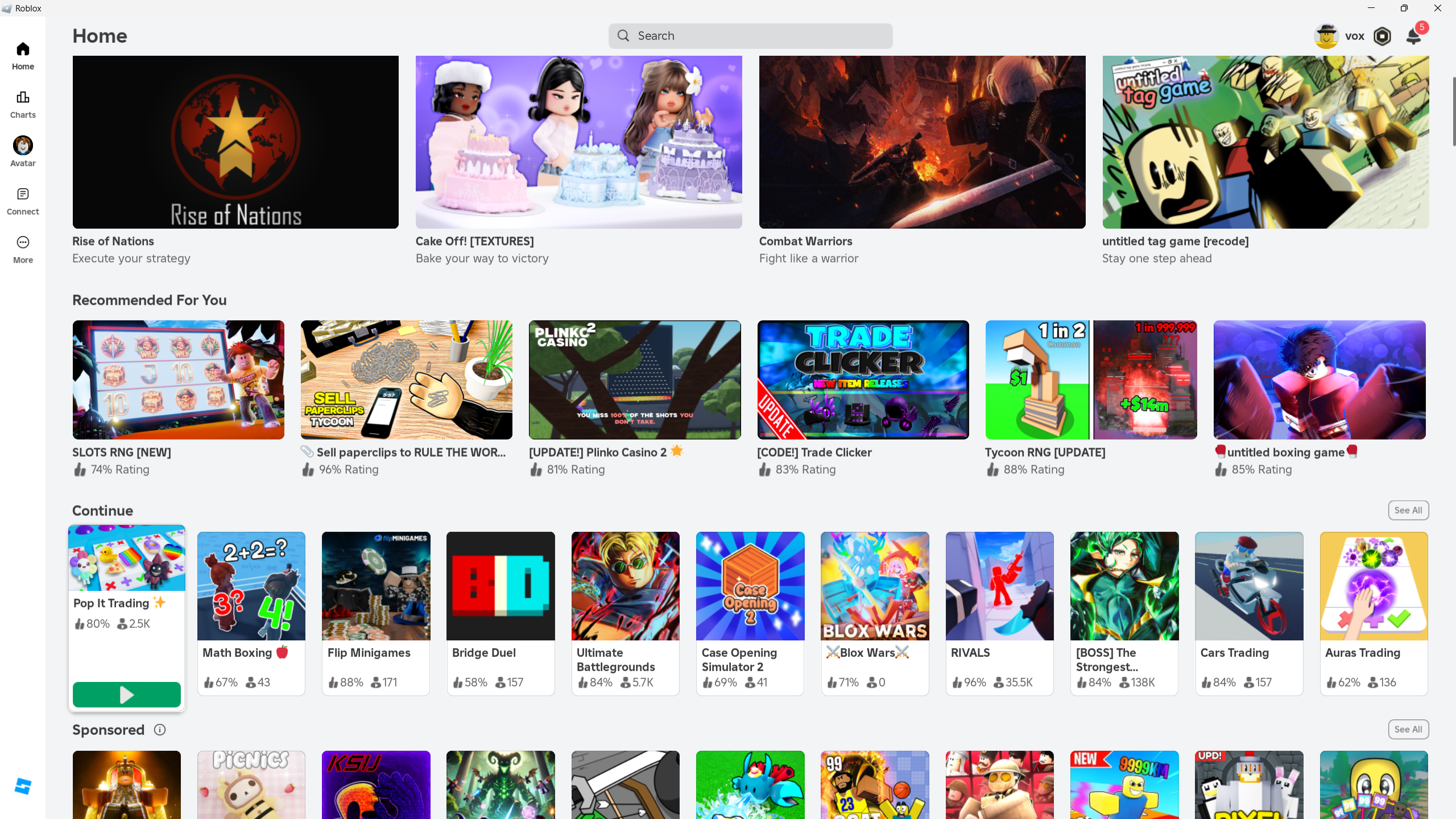1456x819 pixels.
Task: Click into the Search field
Action: 751,36
